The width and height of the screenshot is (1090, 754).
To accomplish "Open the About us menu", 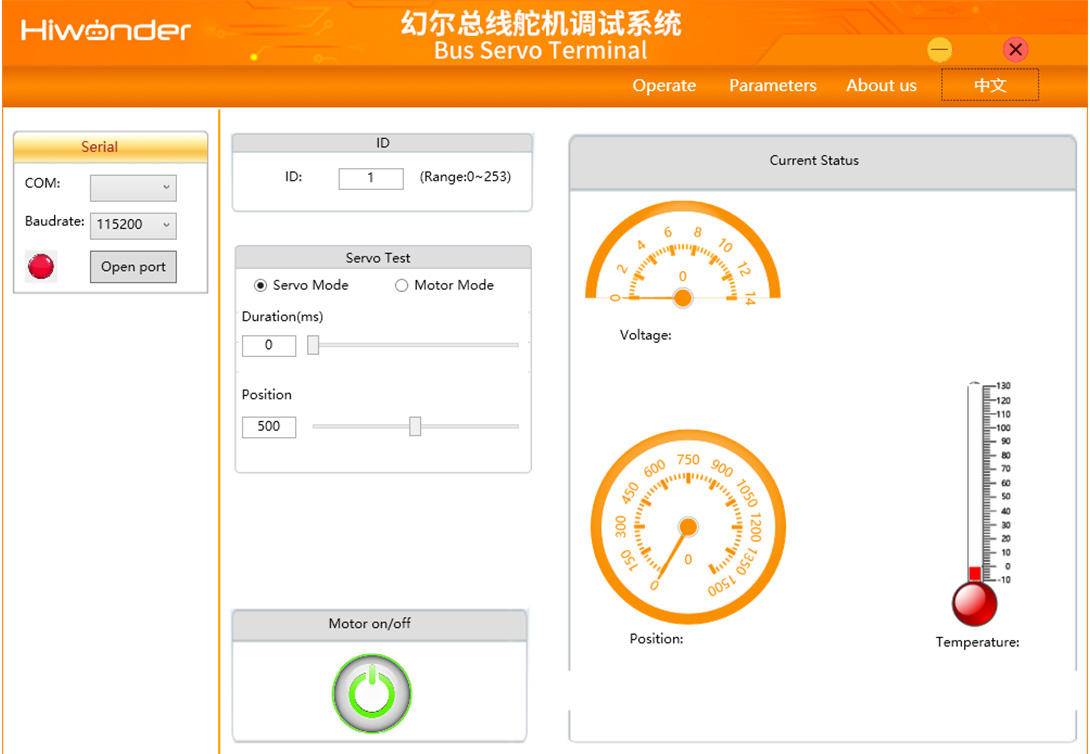I will [x=881, y=85].
